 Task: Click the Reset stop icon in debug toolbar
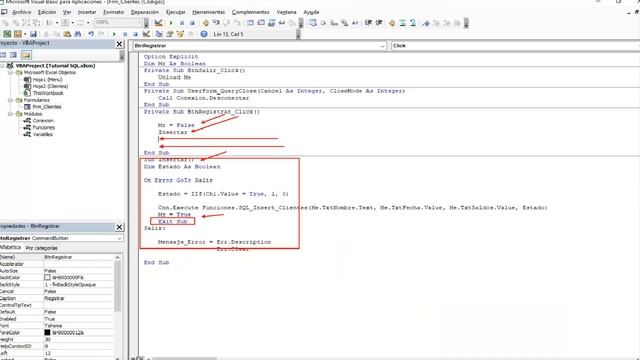(x=192, y=23)
